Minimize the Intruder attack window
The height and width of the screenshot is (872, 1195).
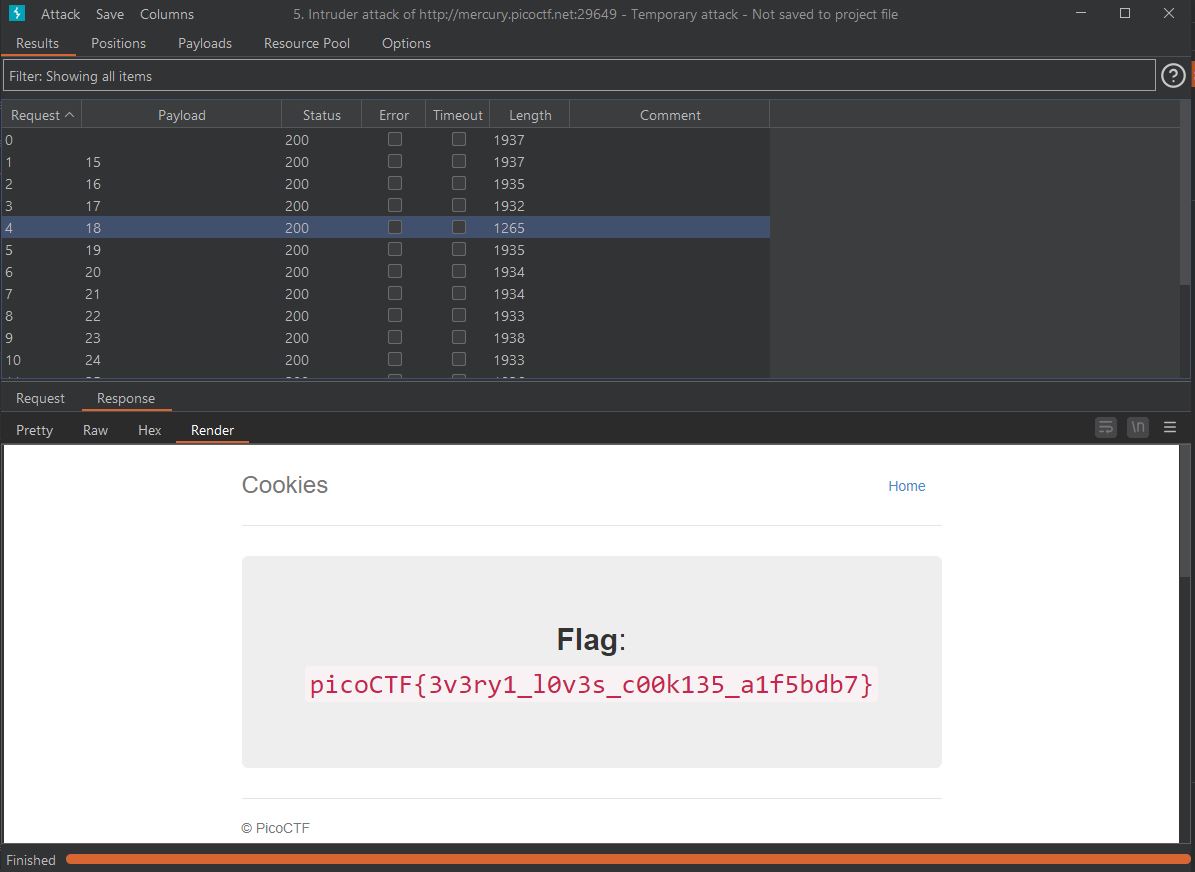tap(1081, 14)
